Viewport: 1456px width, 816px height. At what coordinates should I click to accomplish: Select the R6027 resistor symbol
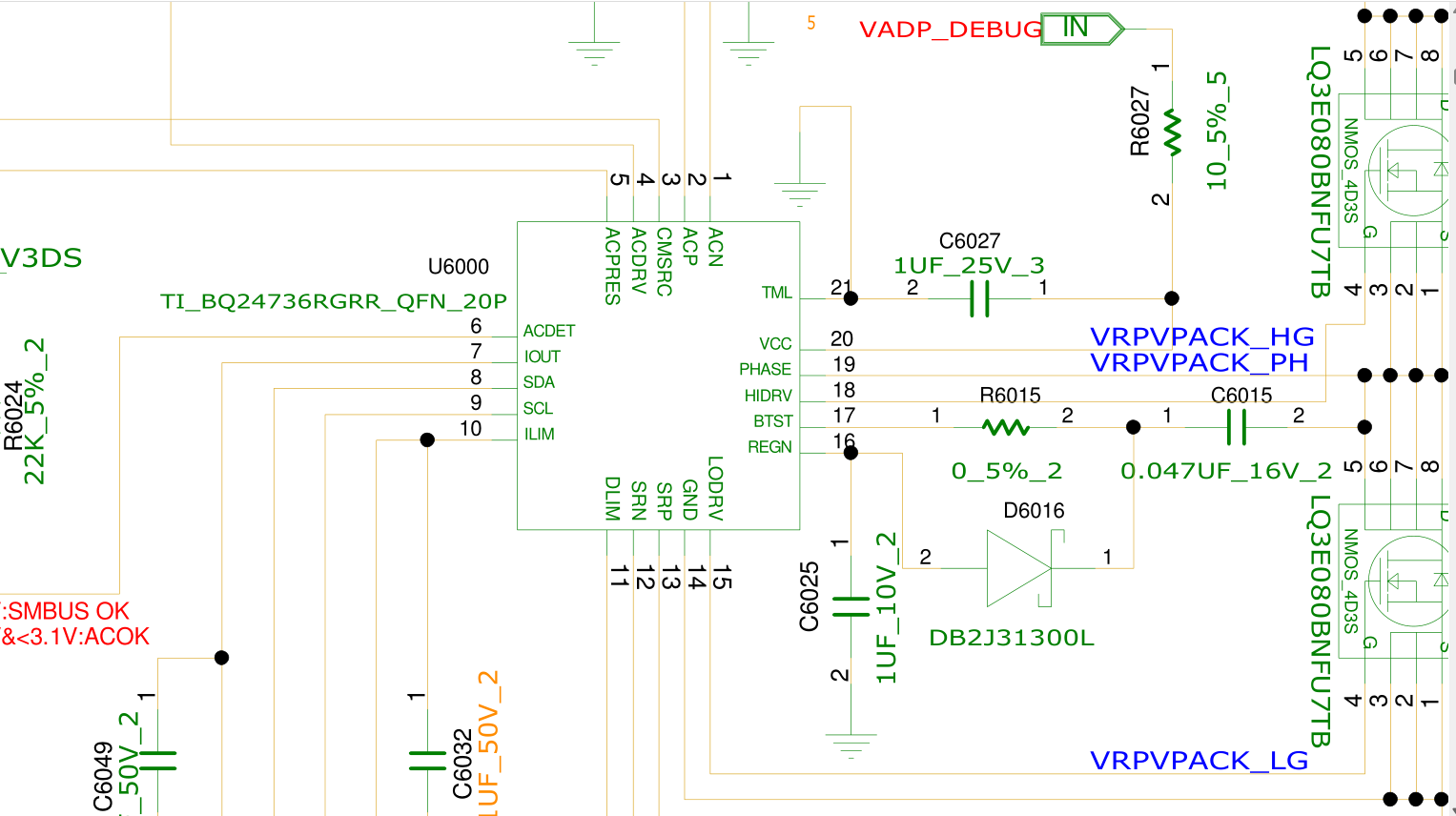[1172, 133]
